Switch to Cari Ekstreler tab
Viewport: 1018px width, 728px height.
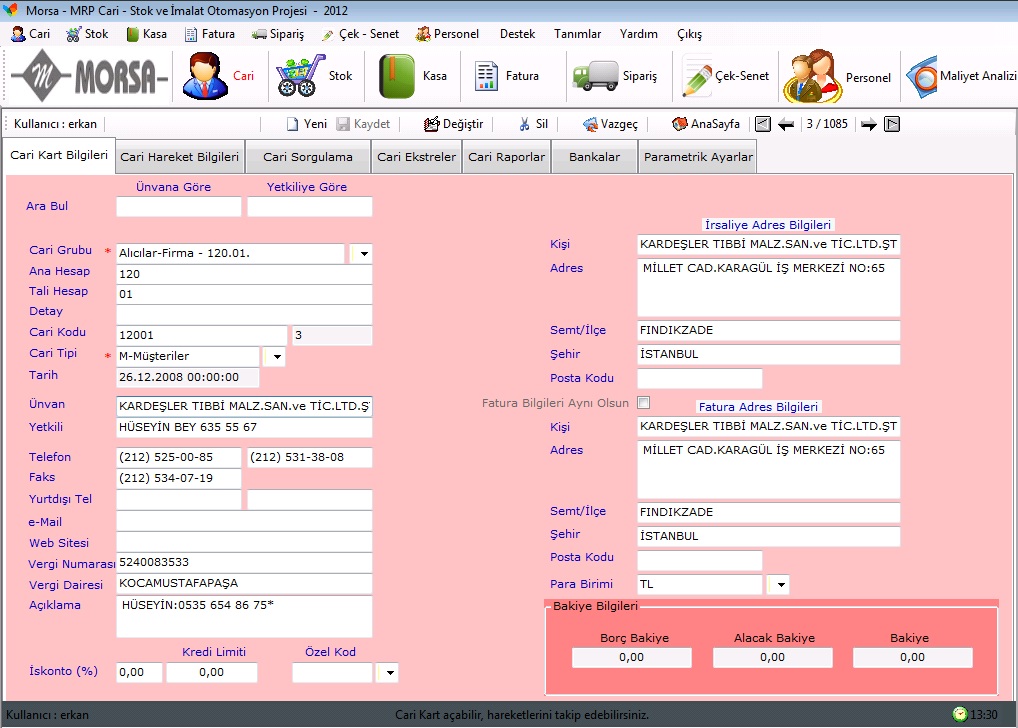[416, 157]
